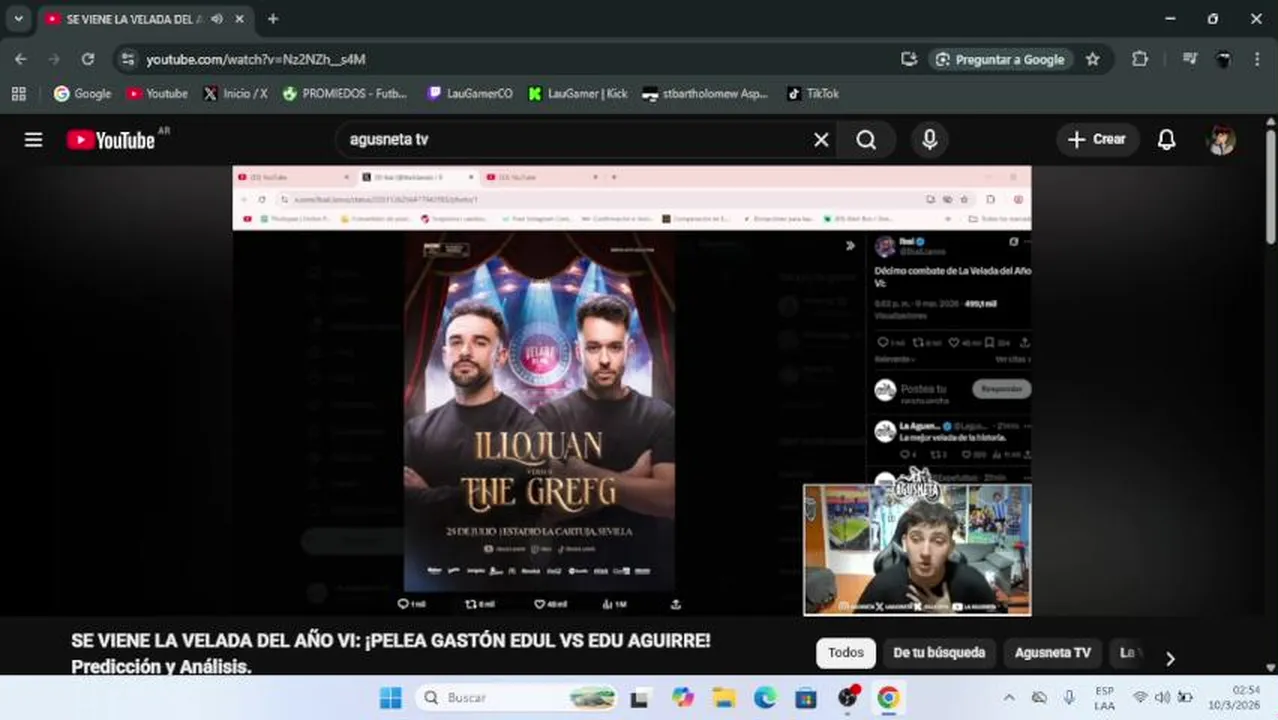The height and width of the screenshot is (720, 1278).
Task: Expand hidden system tray icons
Action: 1009,698
